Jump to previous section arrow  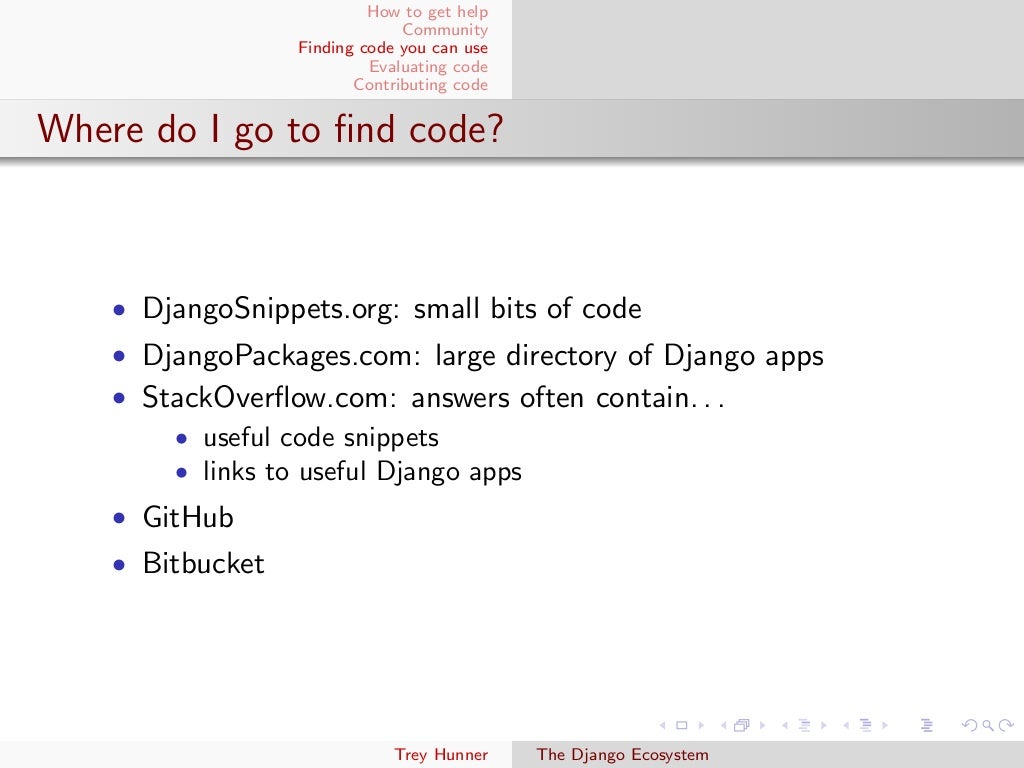tap(846, 725)
